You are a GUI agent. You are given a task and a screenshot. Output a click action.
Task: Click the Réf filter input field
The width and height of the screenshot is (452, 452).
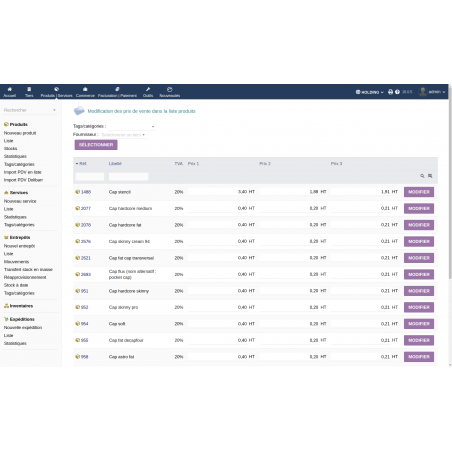90,176
